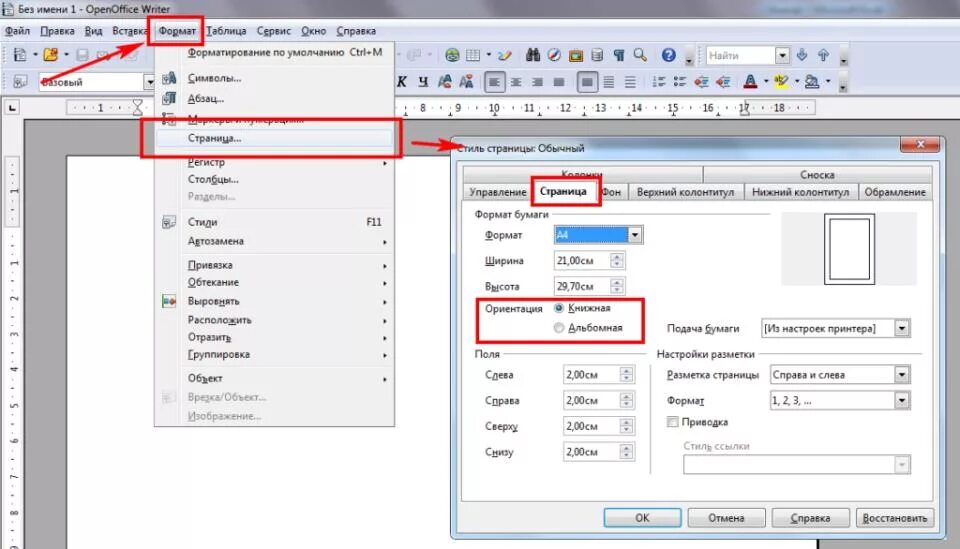Open the Styles and Formatting icon beside style box
This screenshot has width=960, height=549.
pos(20,81)
